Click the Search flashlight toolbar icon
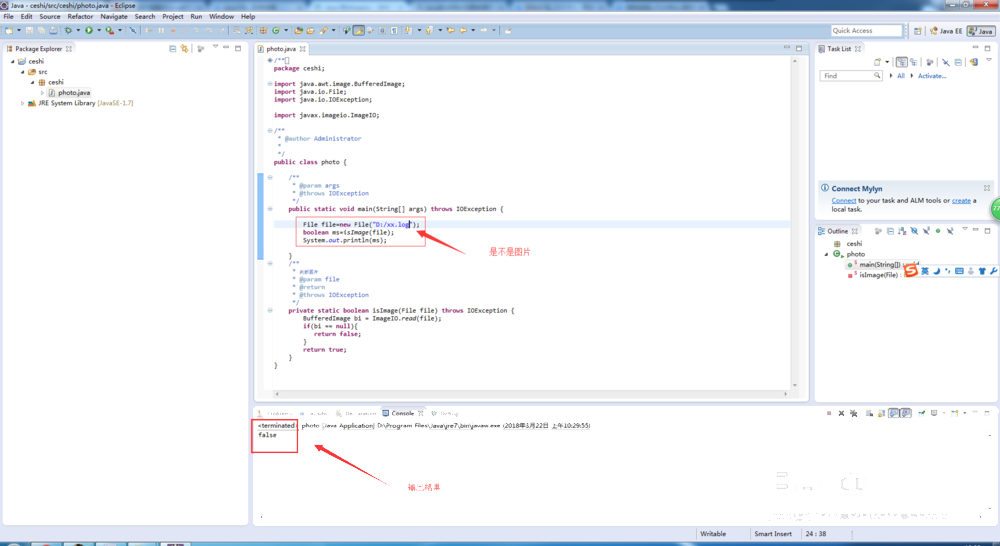 [x=323, y=30]
